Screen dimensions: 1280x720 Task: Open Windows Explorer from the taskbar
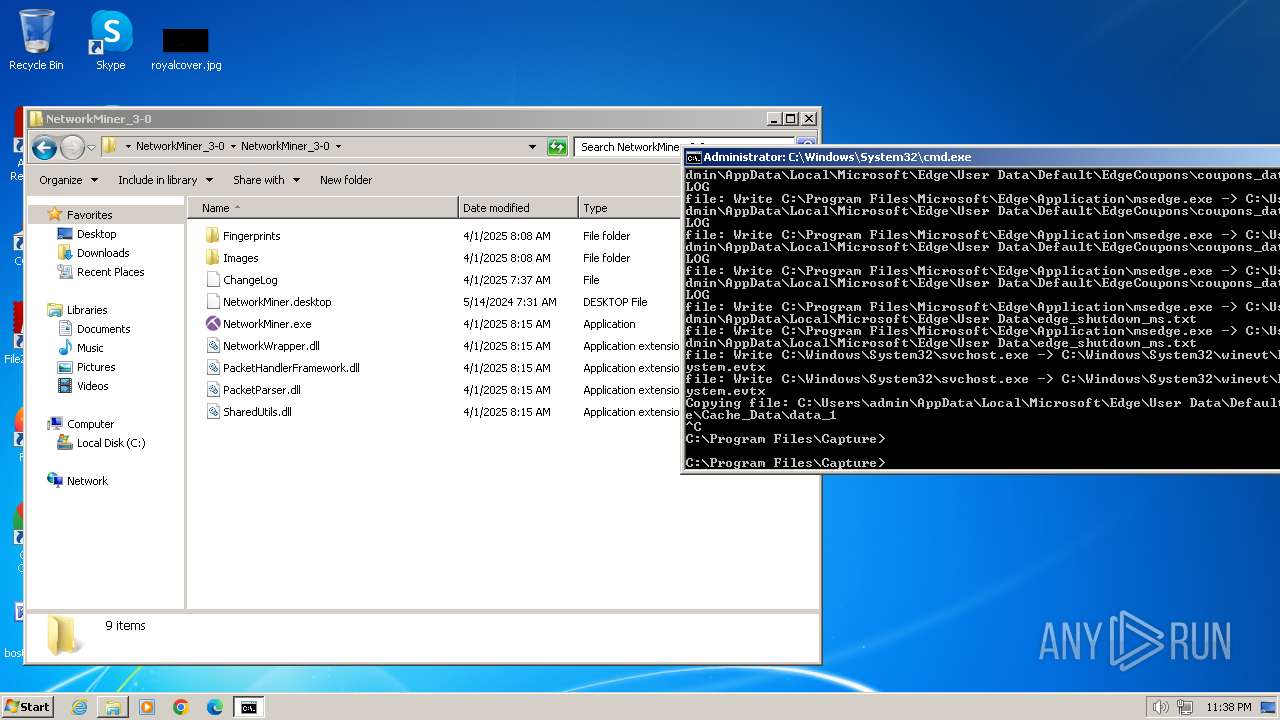tap(113, 707)
